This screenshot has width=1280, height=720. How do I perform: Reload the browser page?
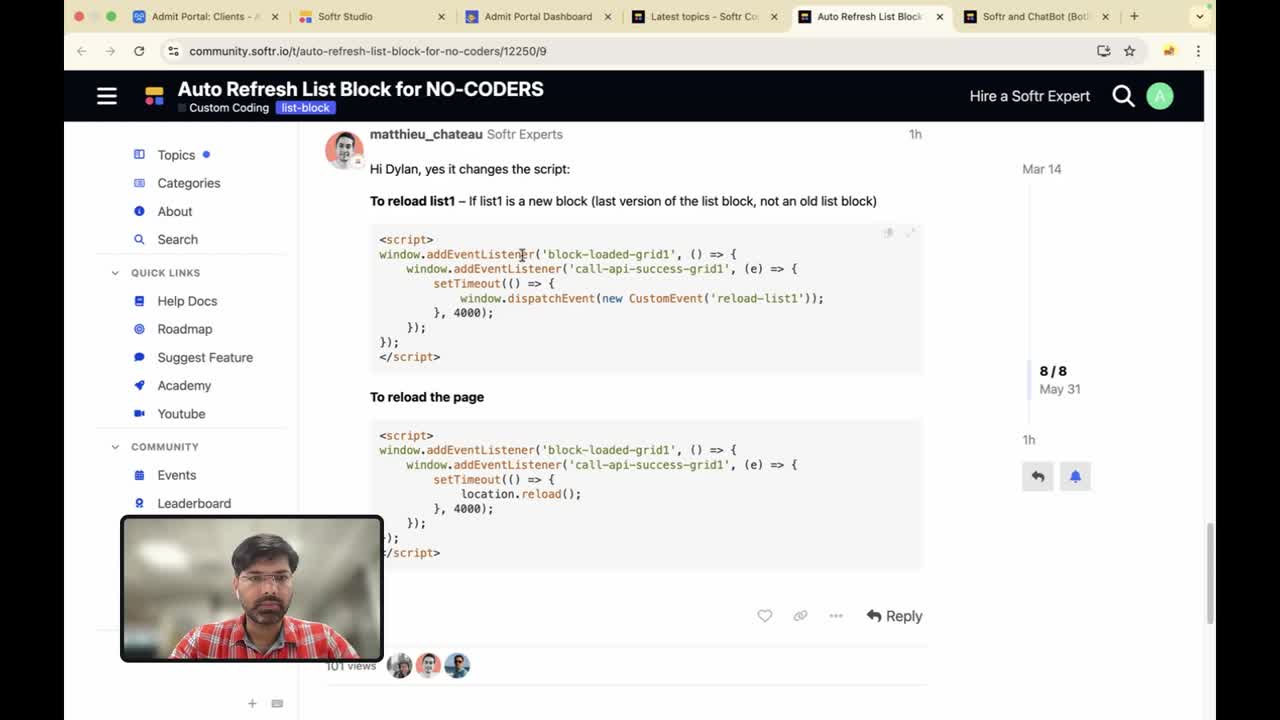point(139,51)
